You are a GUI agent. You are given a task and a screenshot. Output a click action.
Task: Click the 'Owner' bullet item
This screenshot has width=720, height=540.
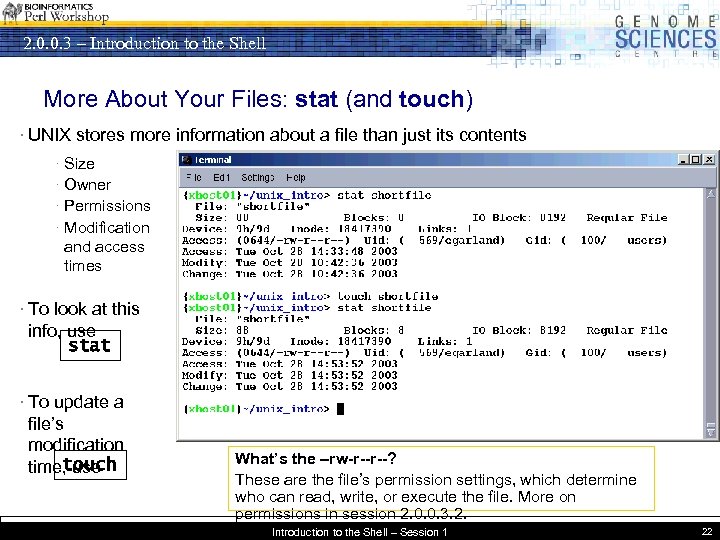click(87, 185)
